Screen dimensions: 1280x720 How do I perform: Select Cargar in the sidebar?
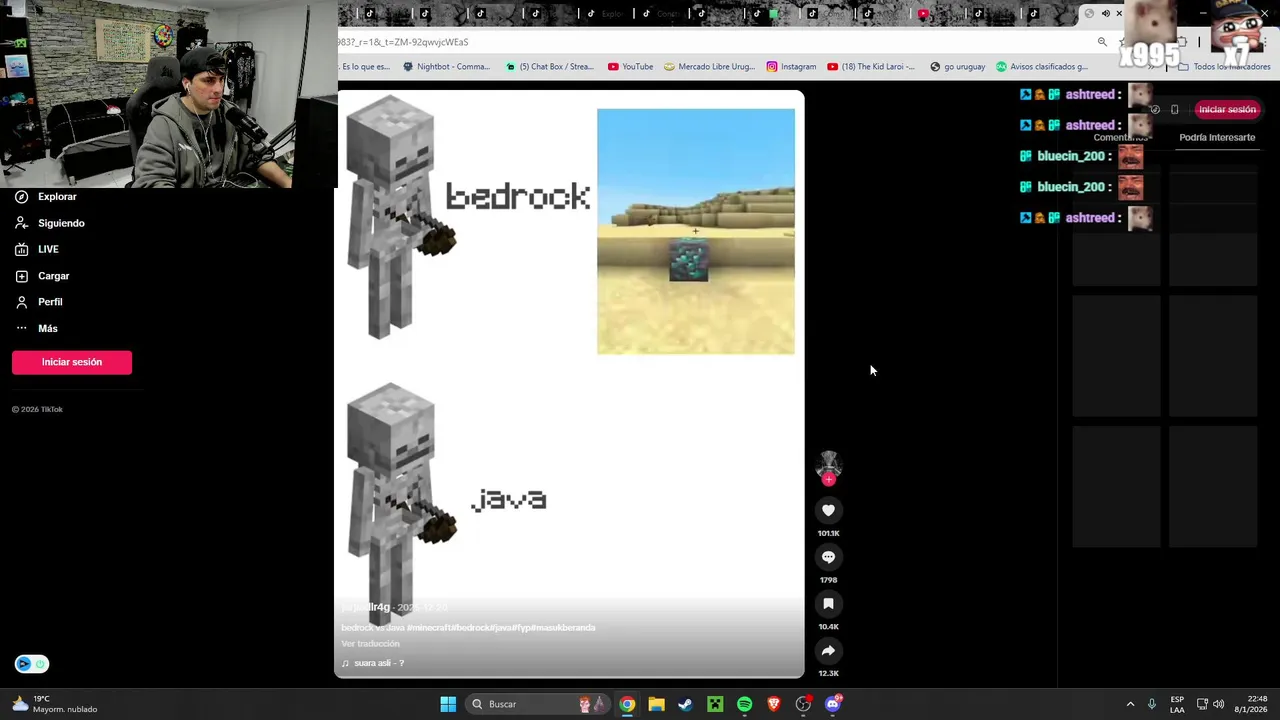pos(42,276)
